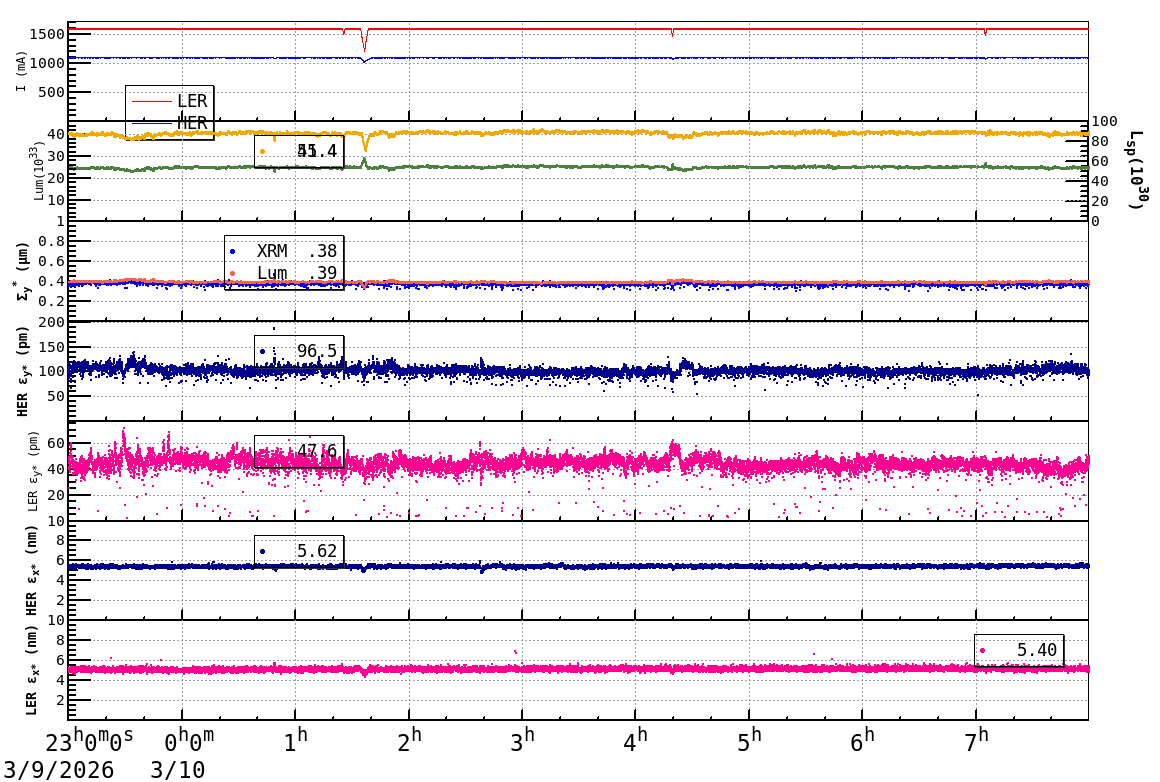Click the 0h0m time axis label
Screen dimensions: 1160x782
[x=189, y=741]
